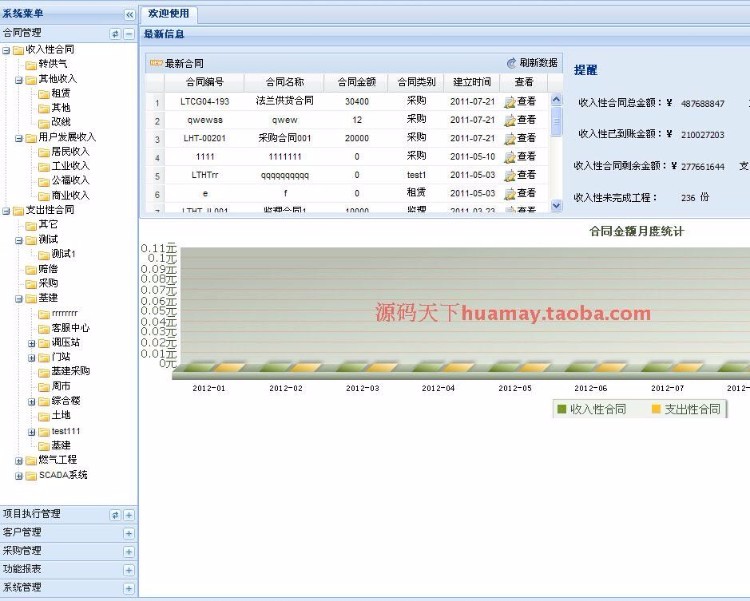The image size is (750, 601).
Task: Collapse the 合同管理 panel with minus icon
Action: pos(129,34)
